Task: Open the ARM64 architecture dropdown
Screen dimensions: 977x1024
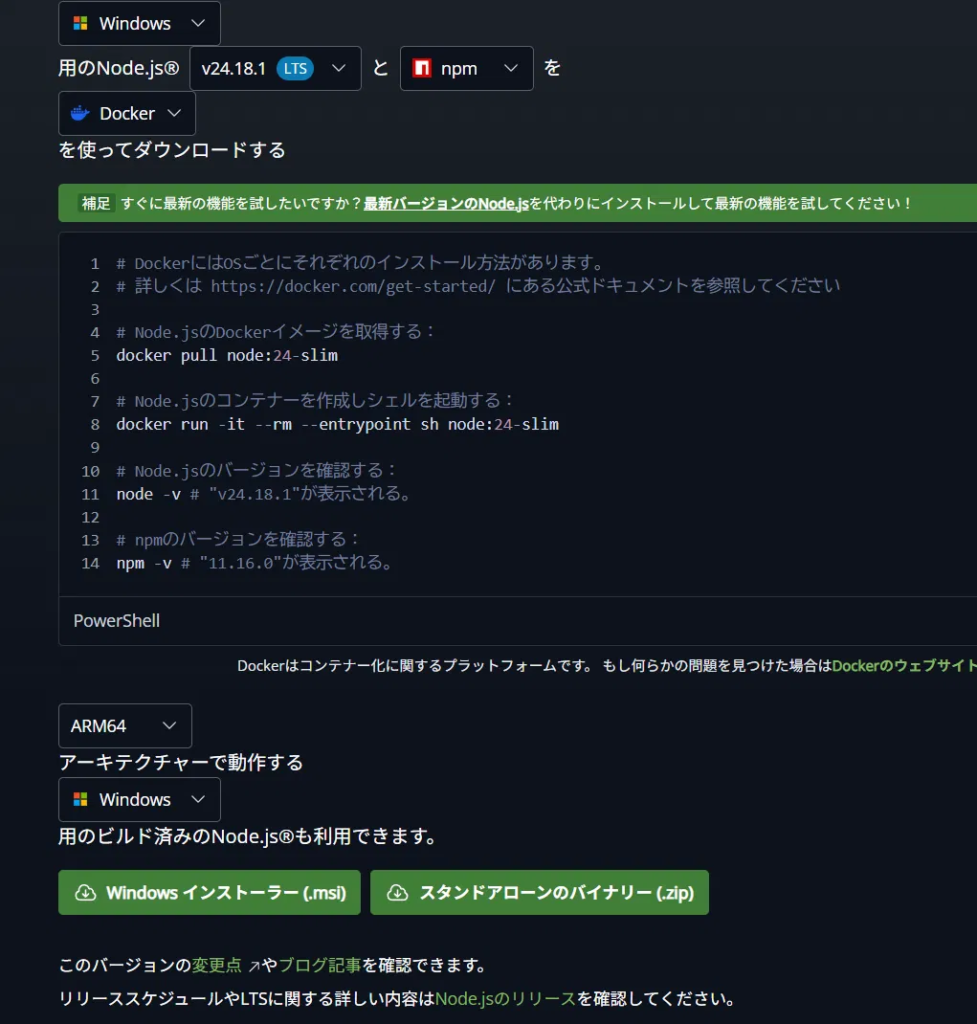Action: coord(125,726)
